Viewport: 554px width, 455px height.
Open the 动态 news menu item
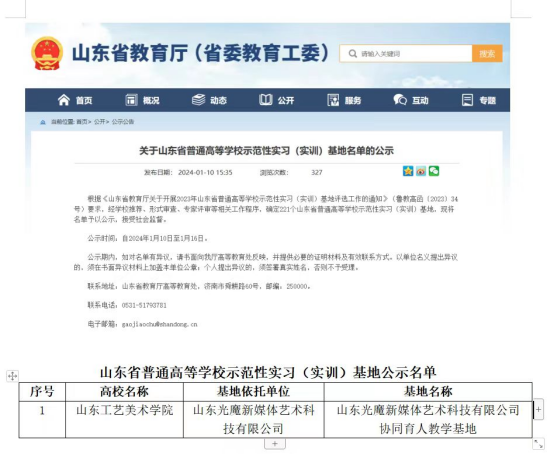pyautogui.click(x=209, y=100)
